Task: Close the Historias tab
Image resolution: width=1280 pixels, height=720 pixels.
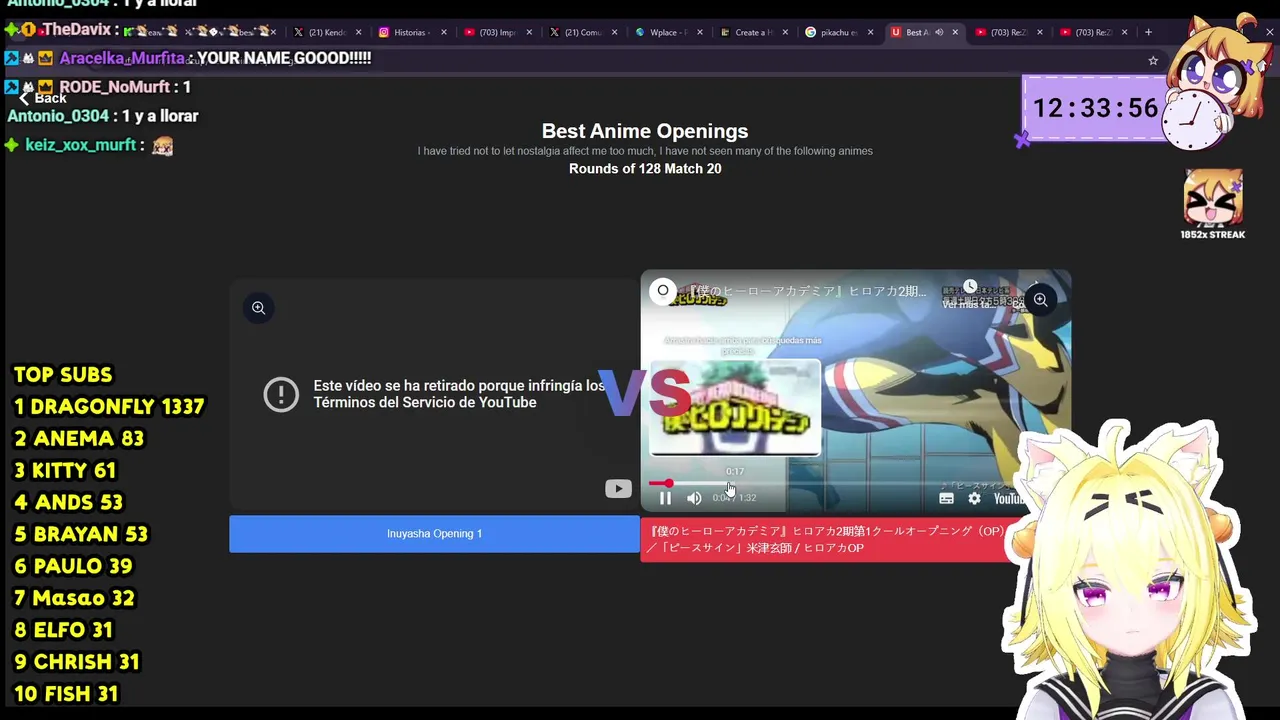Action: point(444,32)
